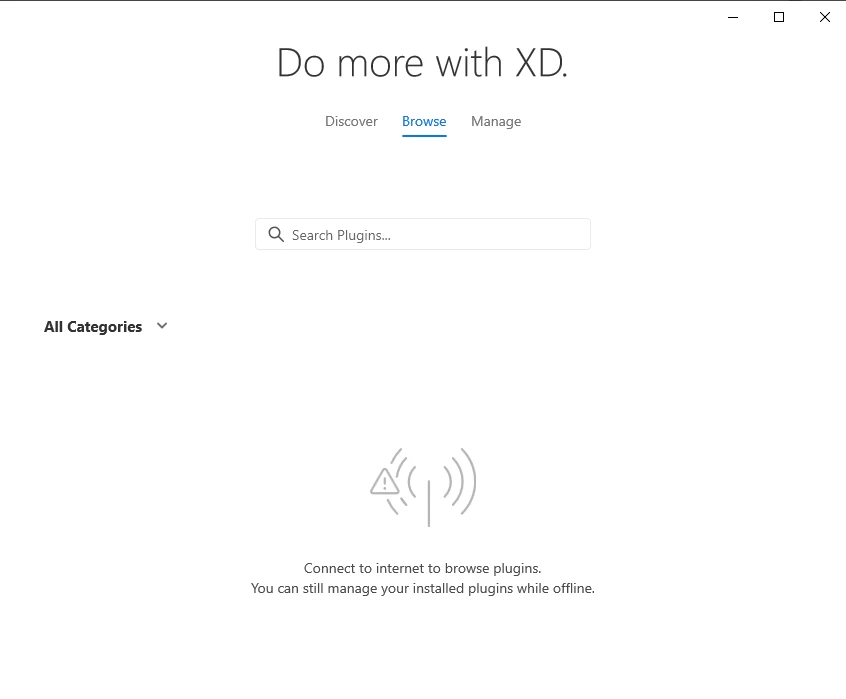The image size is (846, 699).
Task: Open the All Categories dropdown
Action: pyautogui.click(x=106, y=326)
